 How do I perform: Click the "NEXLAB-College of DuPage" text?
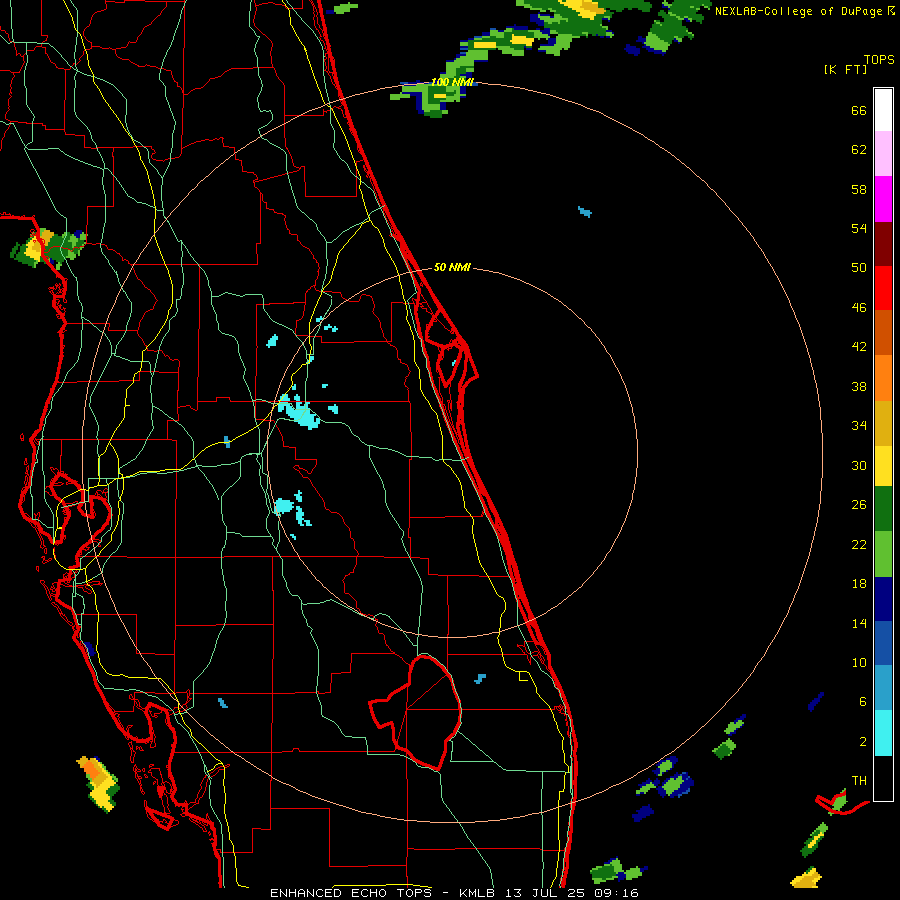click(800, 11)
